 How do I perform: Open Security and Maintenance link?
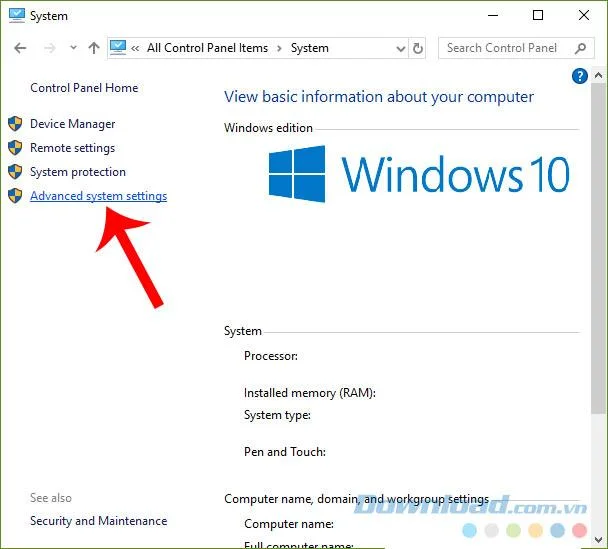click(x=98, y=521)
